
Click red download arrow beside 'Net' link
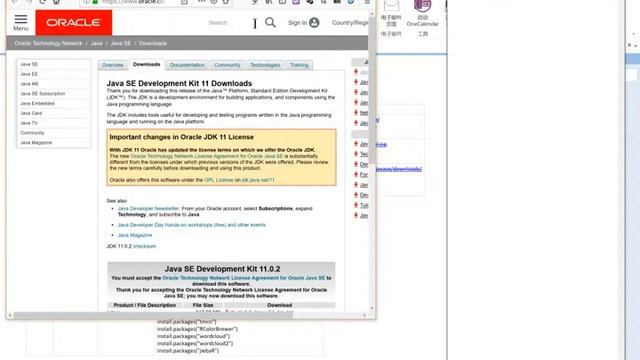[356, 112]
